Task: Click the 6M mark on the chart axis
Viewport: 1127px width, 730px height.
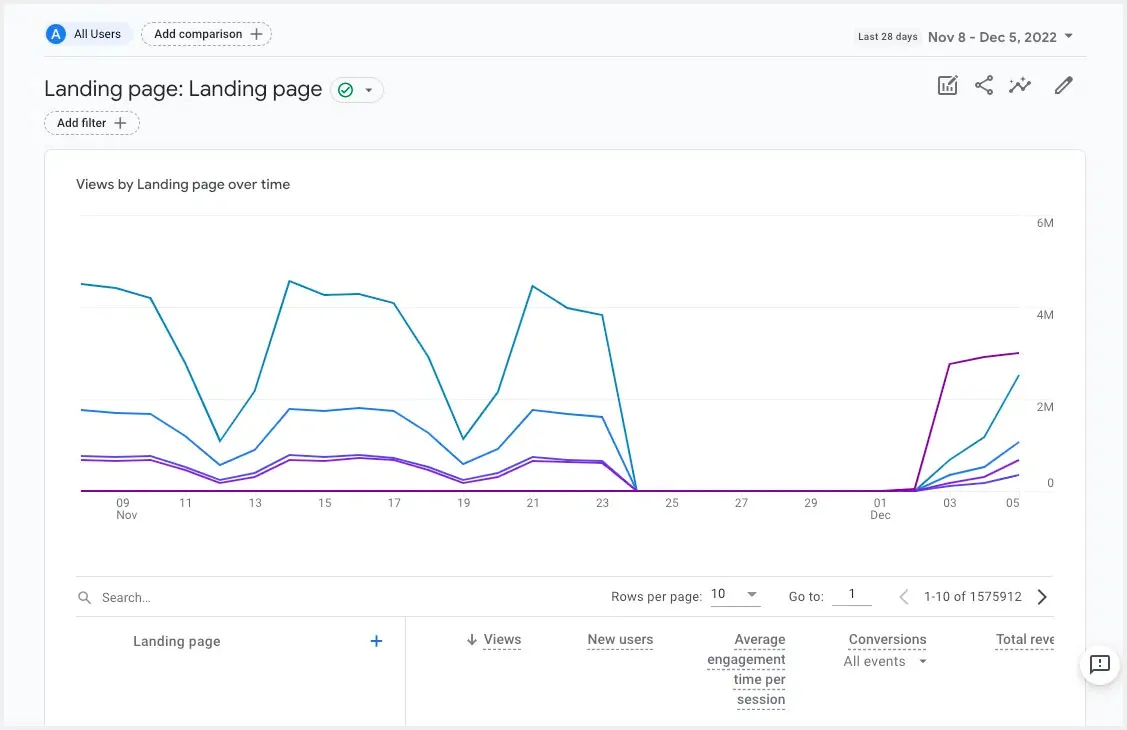Action: click(1044, 223)
